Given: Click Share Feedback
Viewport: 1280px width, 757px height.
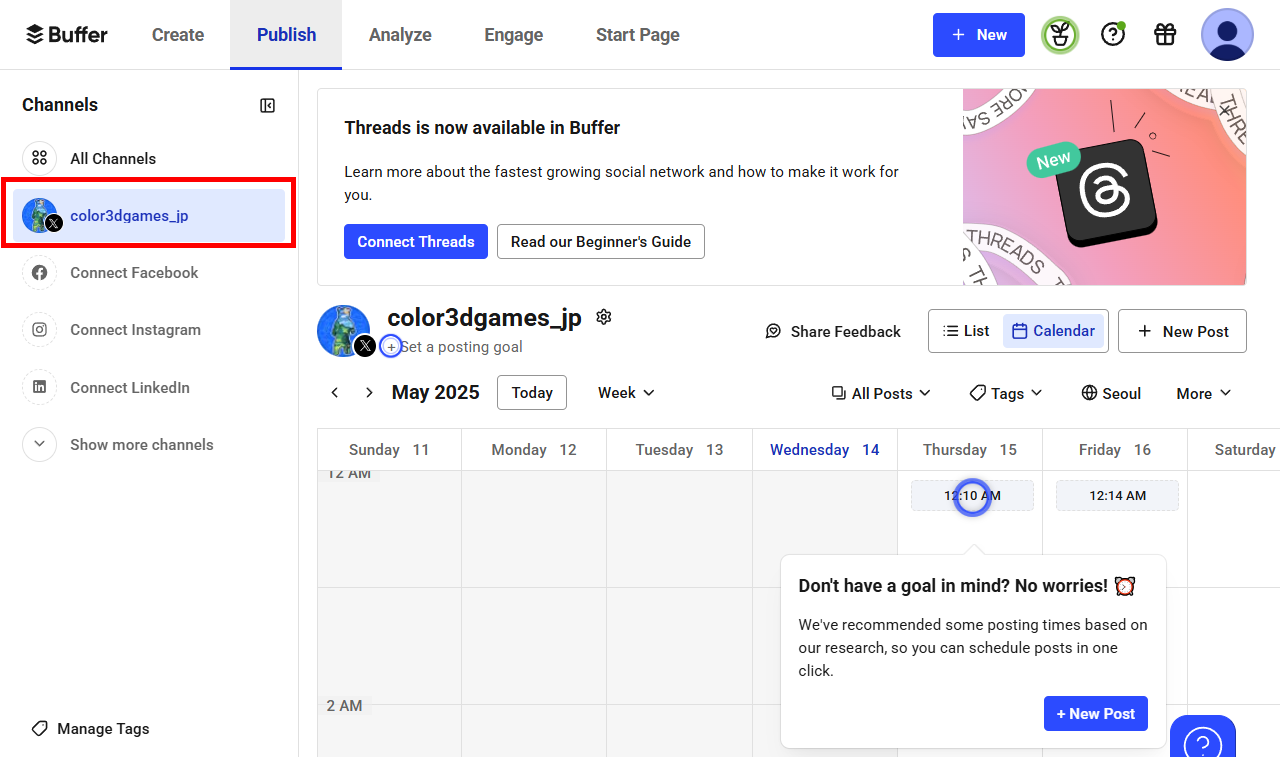Looking at the screenshot, I should point(833,331).
